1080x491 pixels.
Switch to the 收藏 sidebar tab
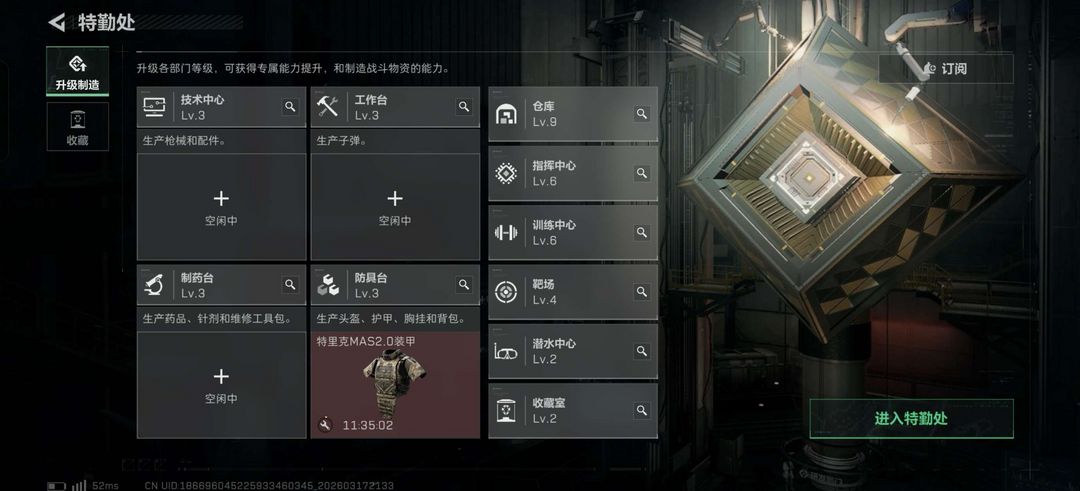[x=78, y=127]
